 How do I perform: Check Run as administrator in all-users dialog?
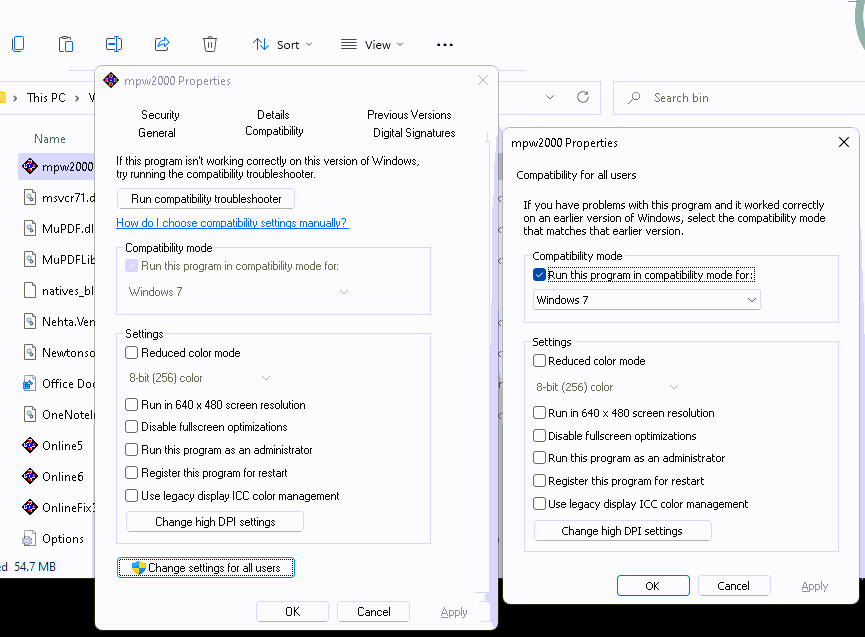tap(540, 458)
